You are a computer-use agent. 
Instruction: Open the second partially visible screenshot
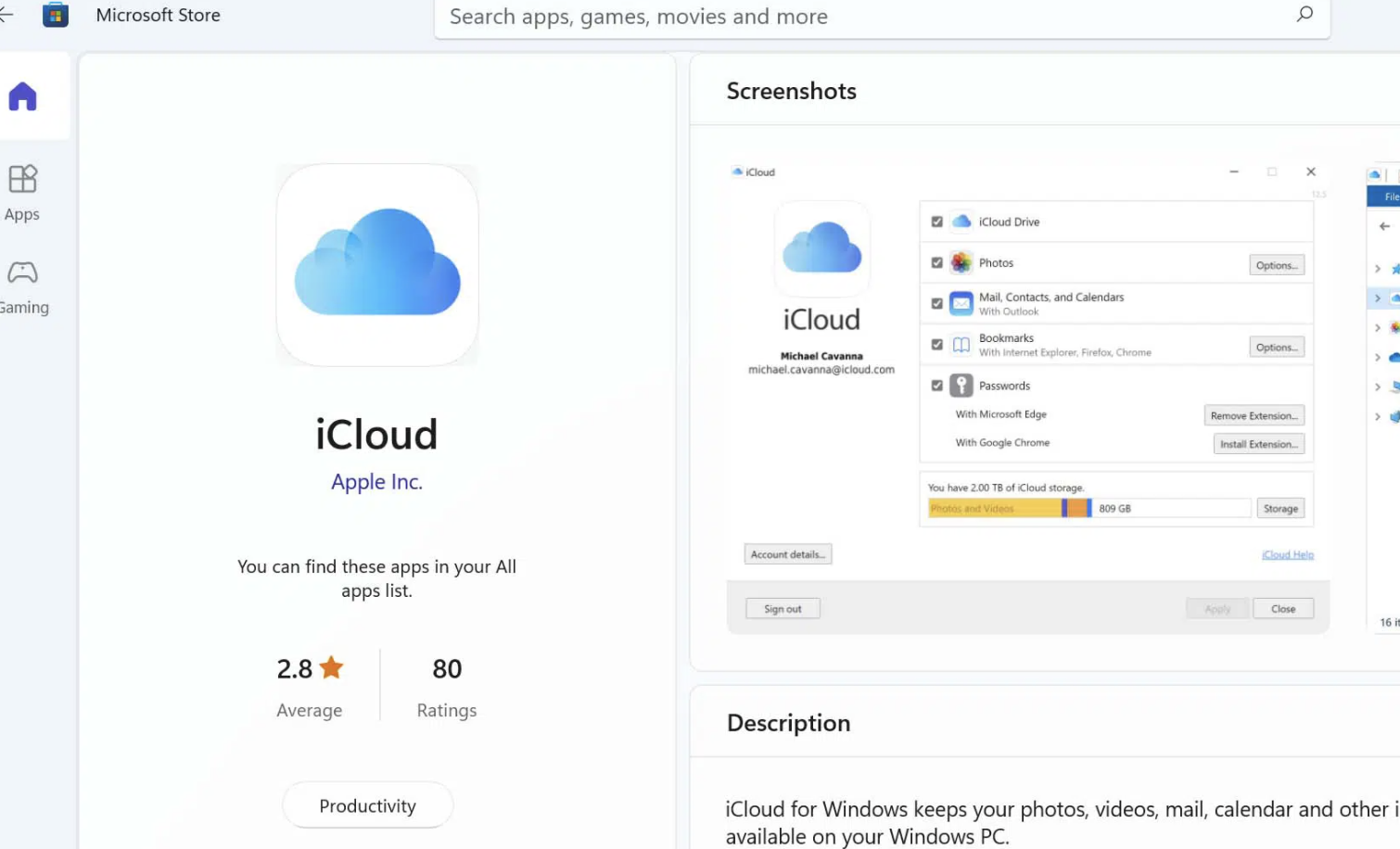pos(1383,399)
